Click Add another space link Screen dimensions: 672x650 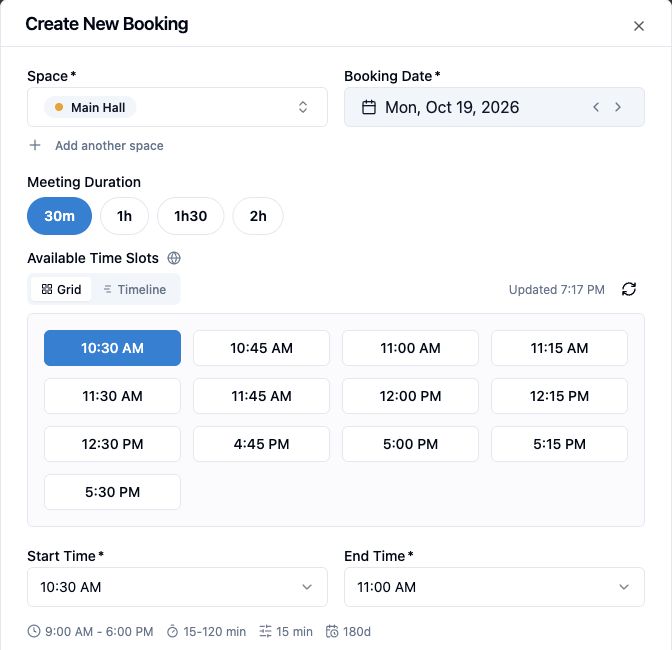109,146
